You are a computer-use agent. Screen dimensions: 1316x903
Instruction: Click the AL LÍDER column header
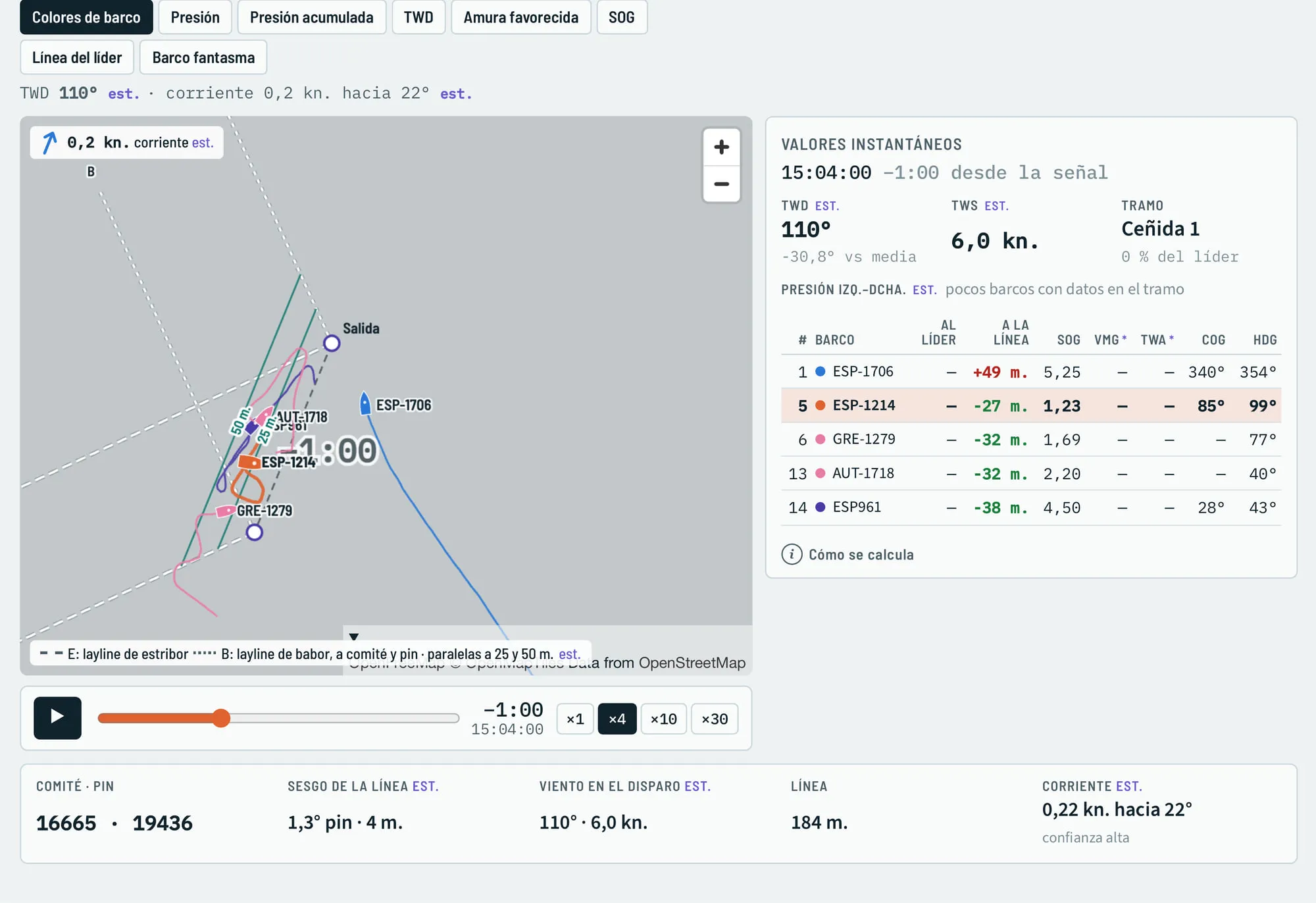[938, 332]
